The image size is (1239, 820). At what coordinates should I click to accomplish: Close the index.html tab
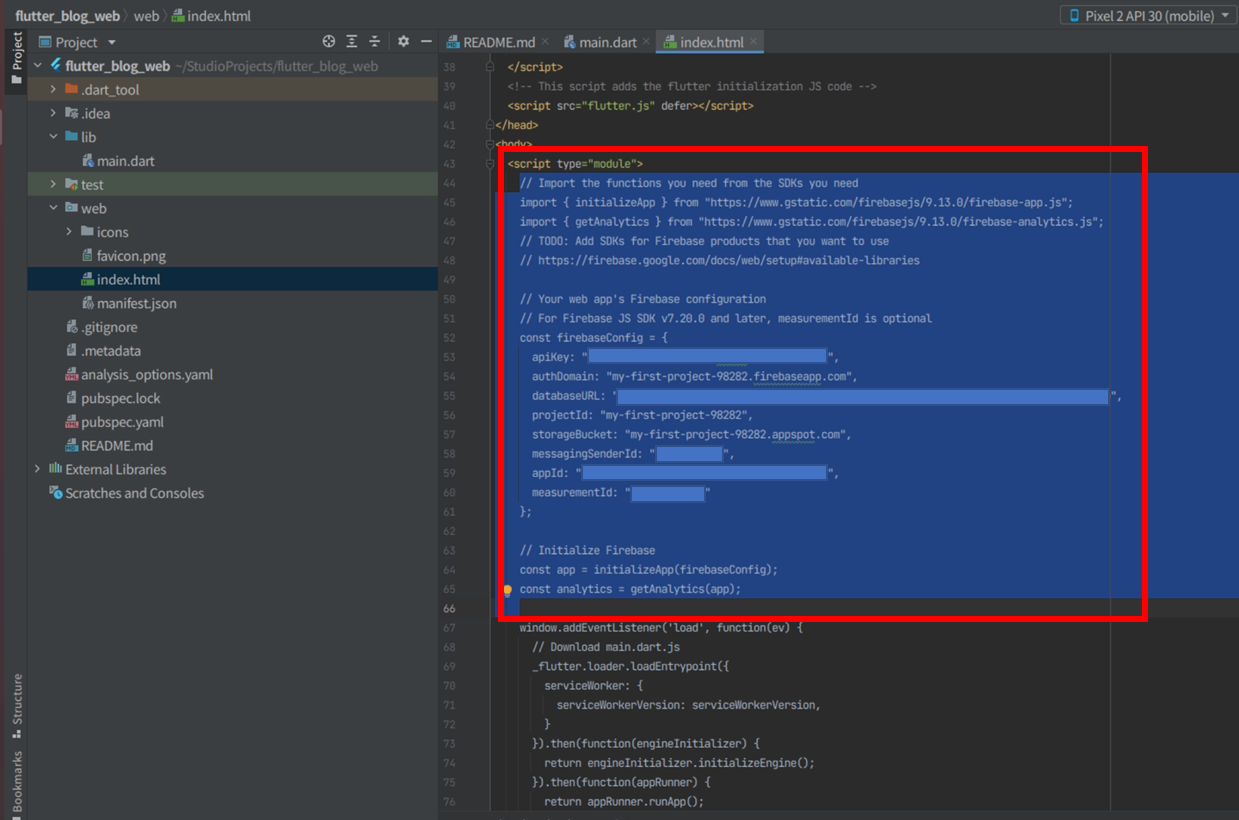click(753, 42)
